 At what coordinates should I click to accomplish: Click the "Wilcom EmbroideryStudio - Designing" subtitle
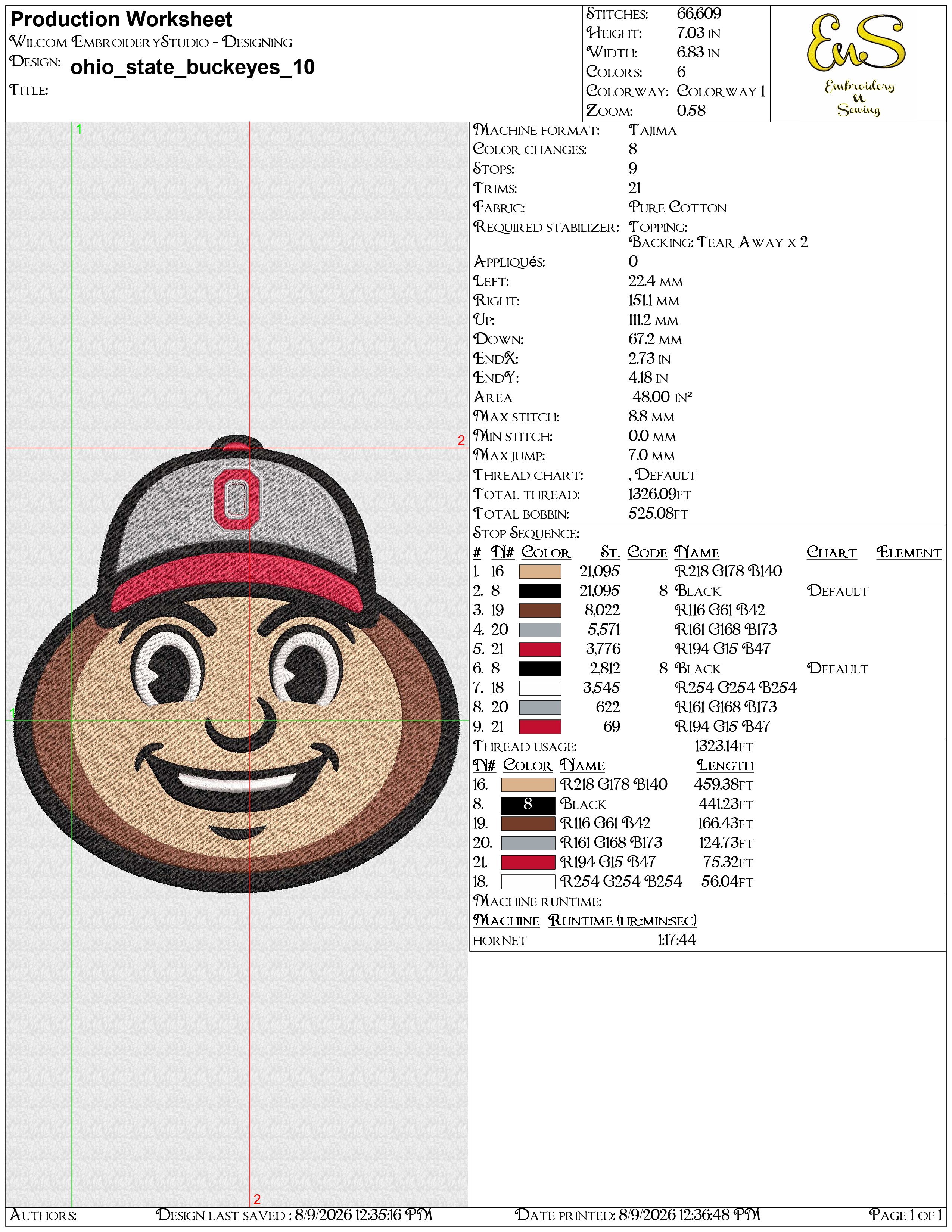click(x=151, y=42)
